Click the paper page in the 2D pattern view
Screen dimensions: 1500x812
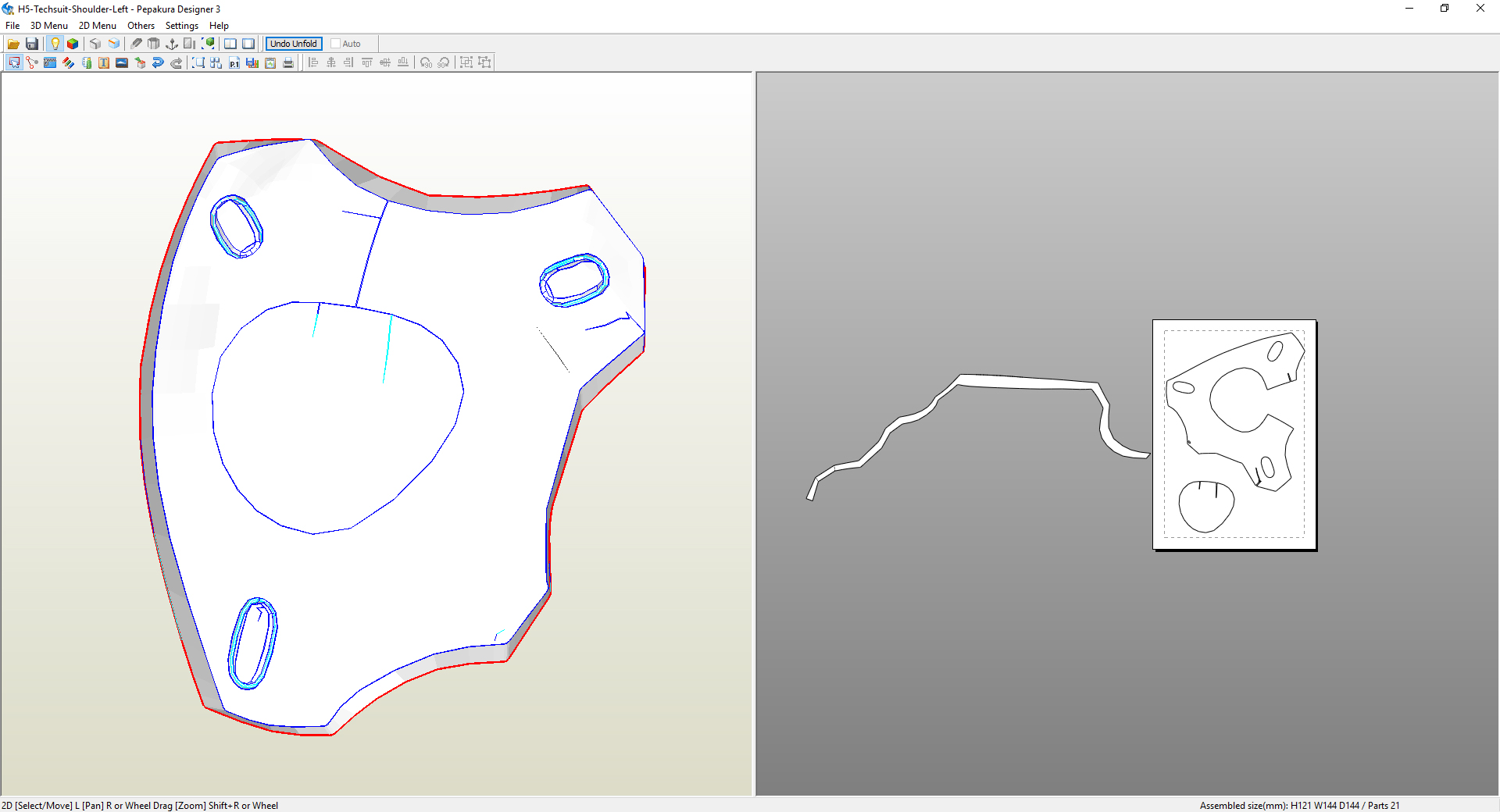[x=1234, y=435]
